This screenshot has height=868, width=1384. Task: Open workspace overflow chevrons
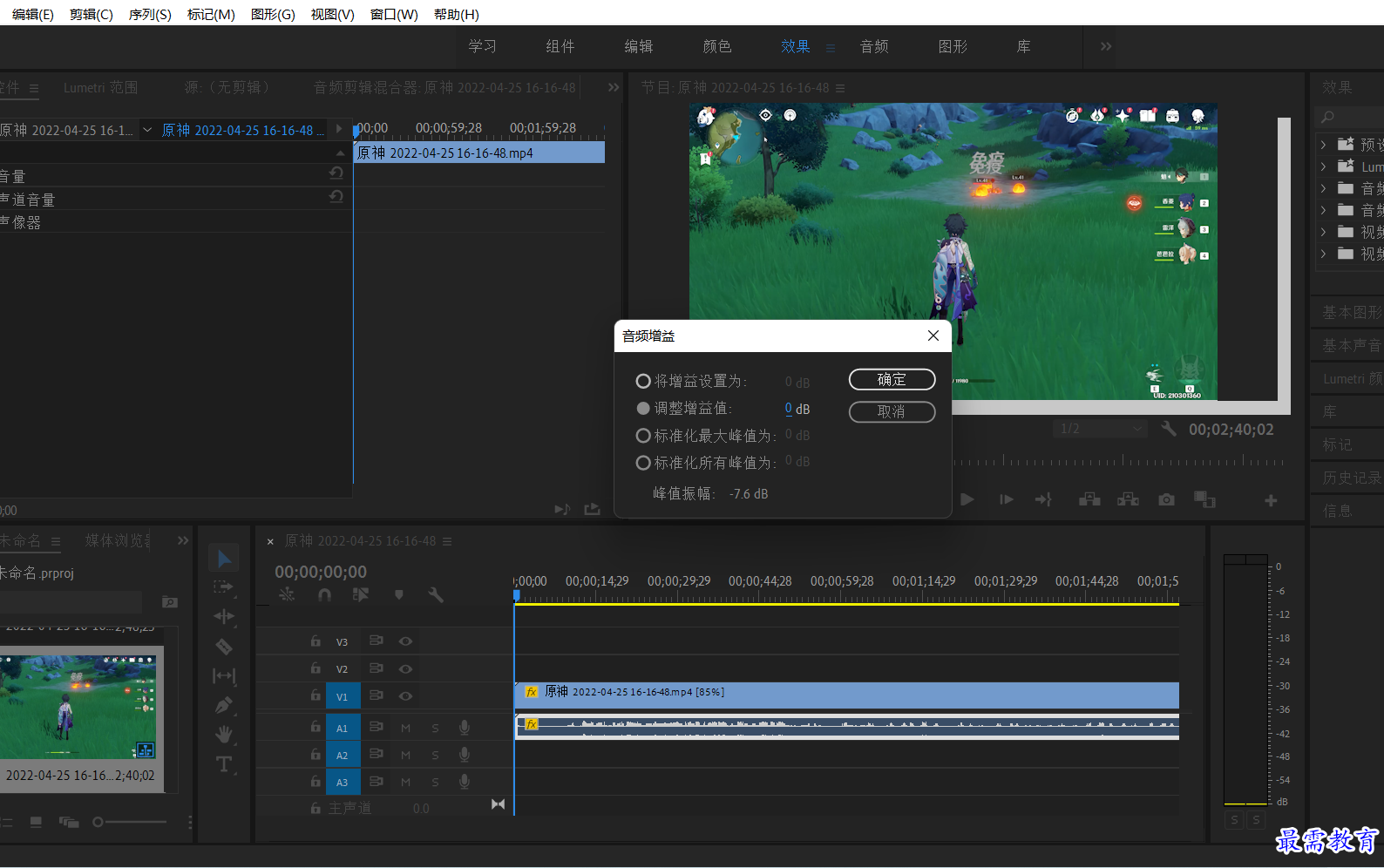1106,46
